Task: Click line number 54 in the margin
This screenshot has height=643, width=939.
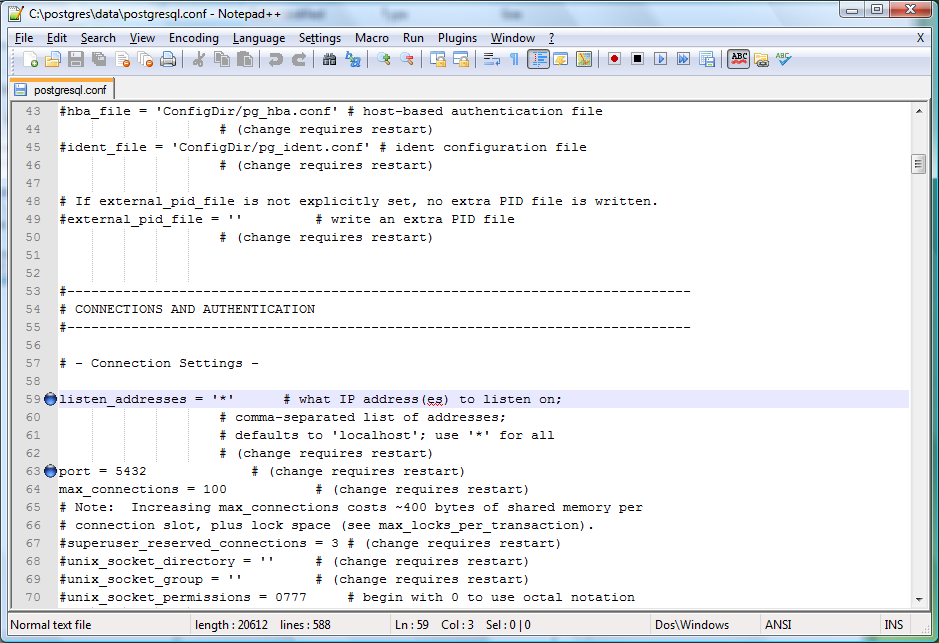Action: click(33, 309)
